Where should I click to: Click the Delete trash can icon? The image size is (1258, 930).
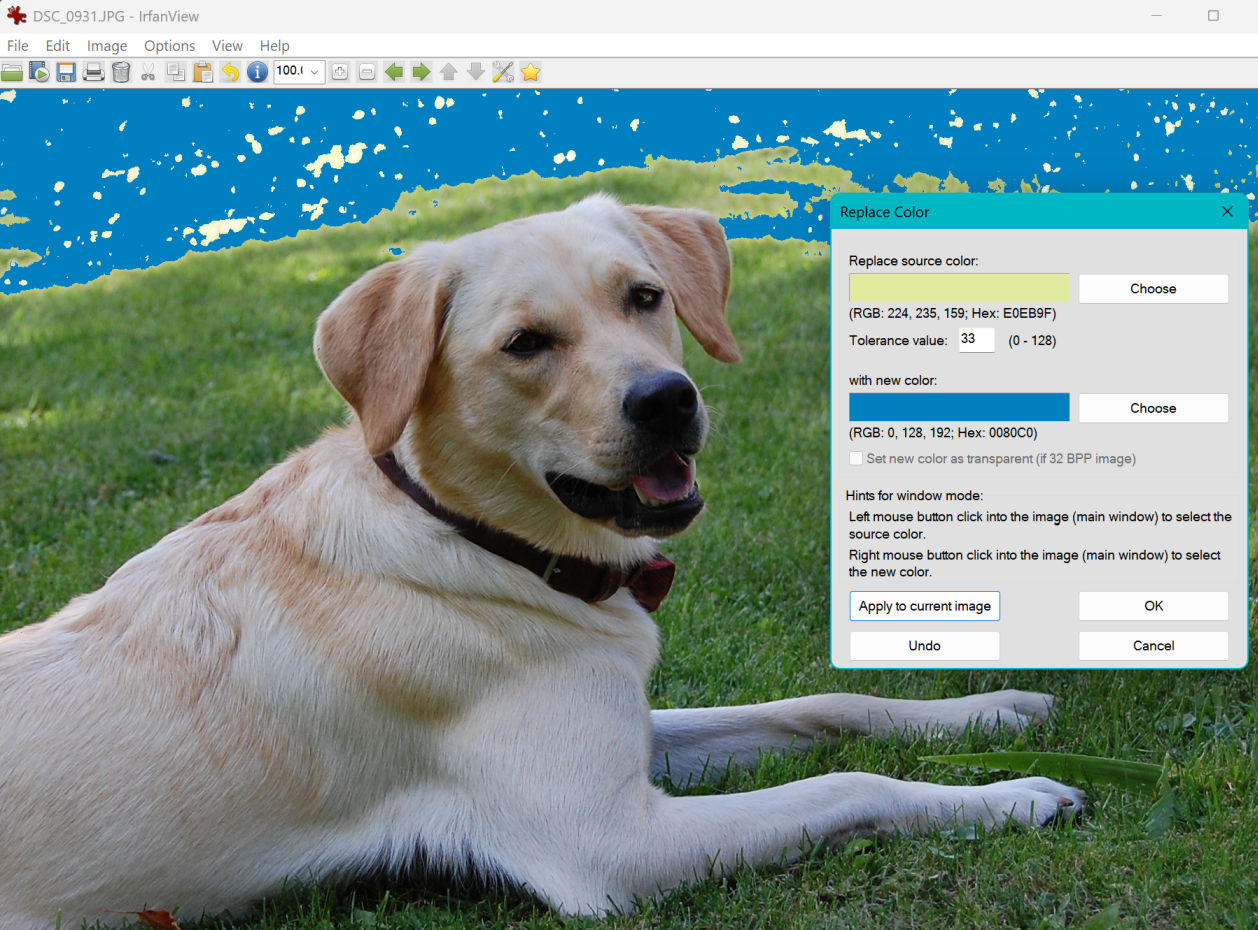tap(121, 72)
